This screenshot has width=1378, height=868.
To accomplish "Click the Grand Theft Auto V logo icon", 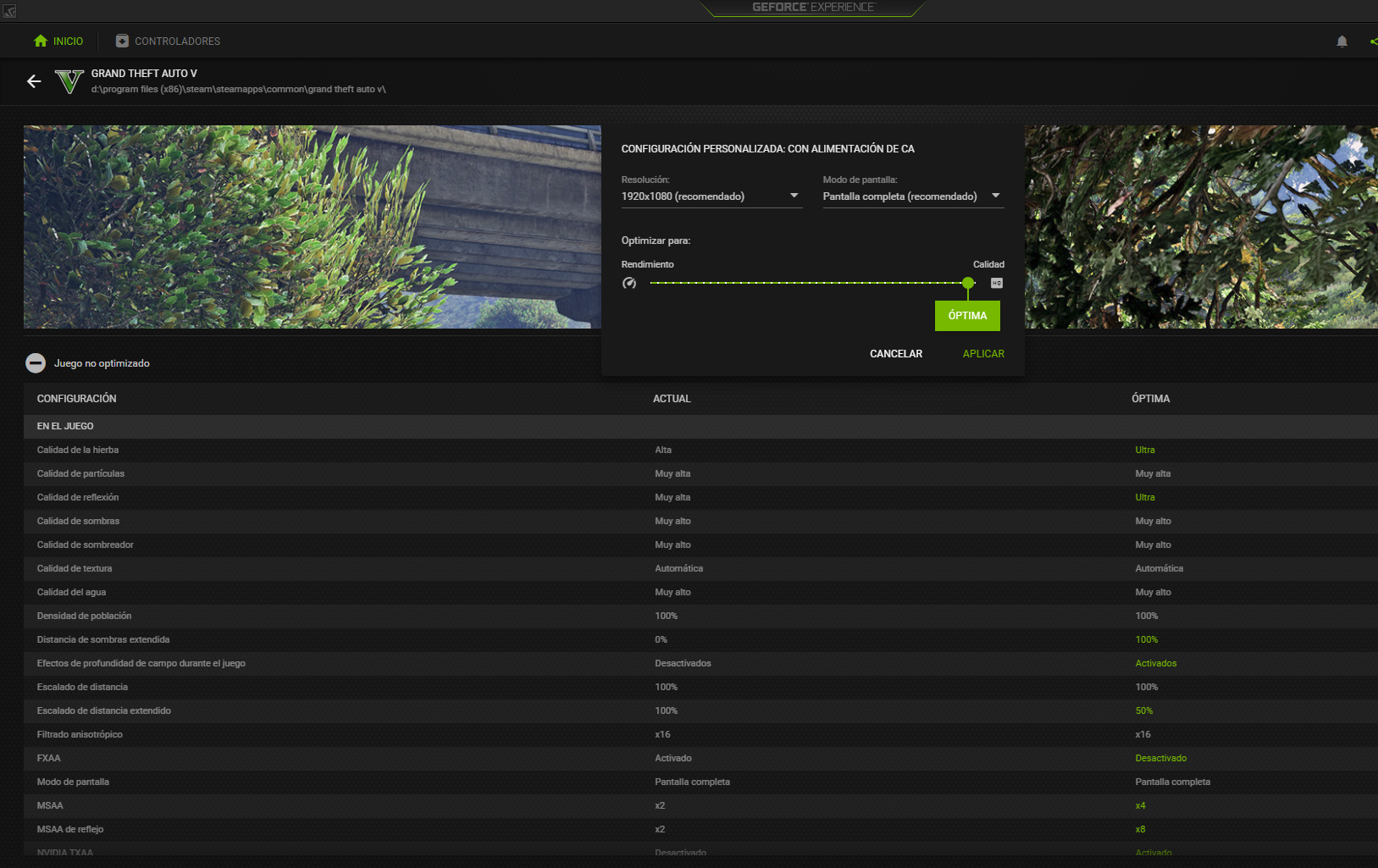I will coord(69,81).
